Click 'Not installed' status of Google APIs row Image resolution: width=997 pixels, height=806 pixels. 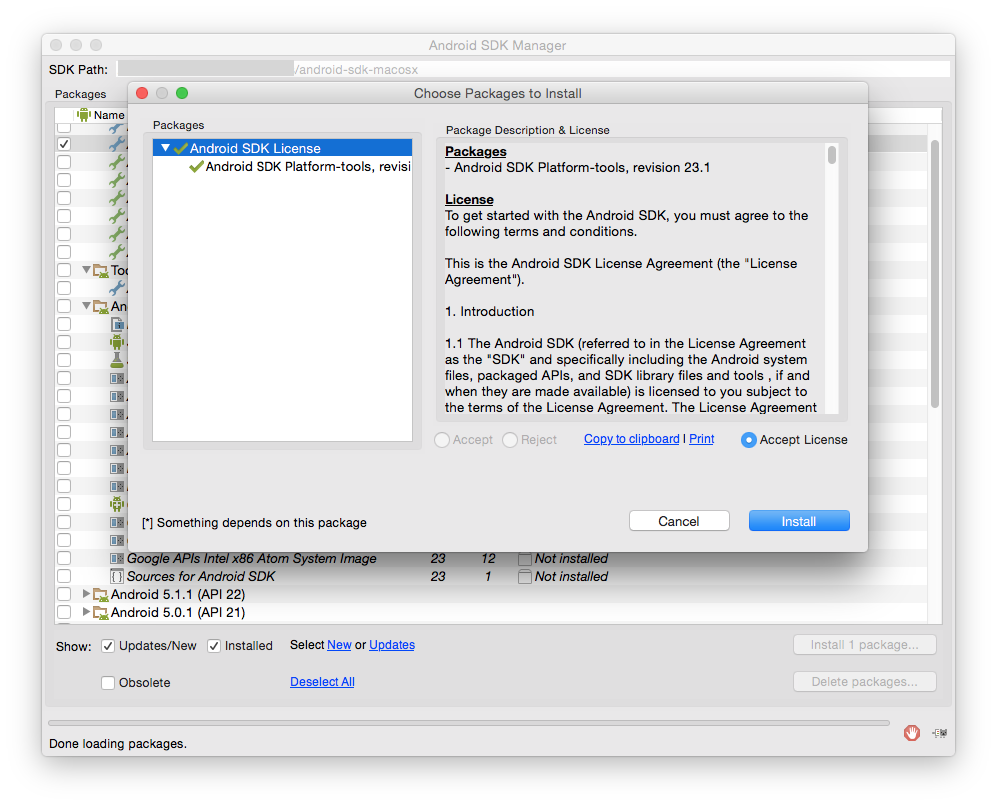click(571, 559)
